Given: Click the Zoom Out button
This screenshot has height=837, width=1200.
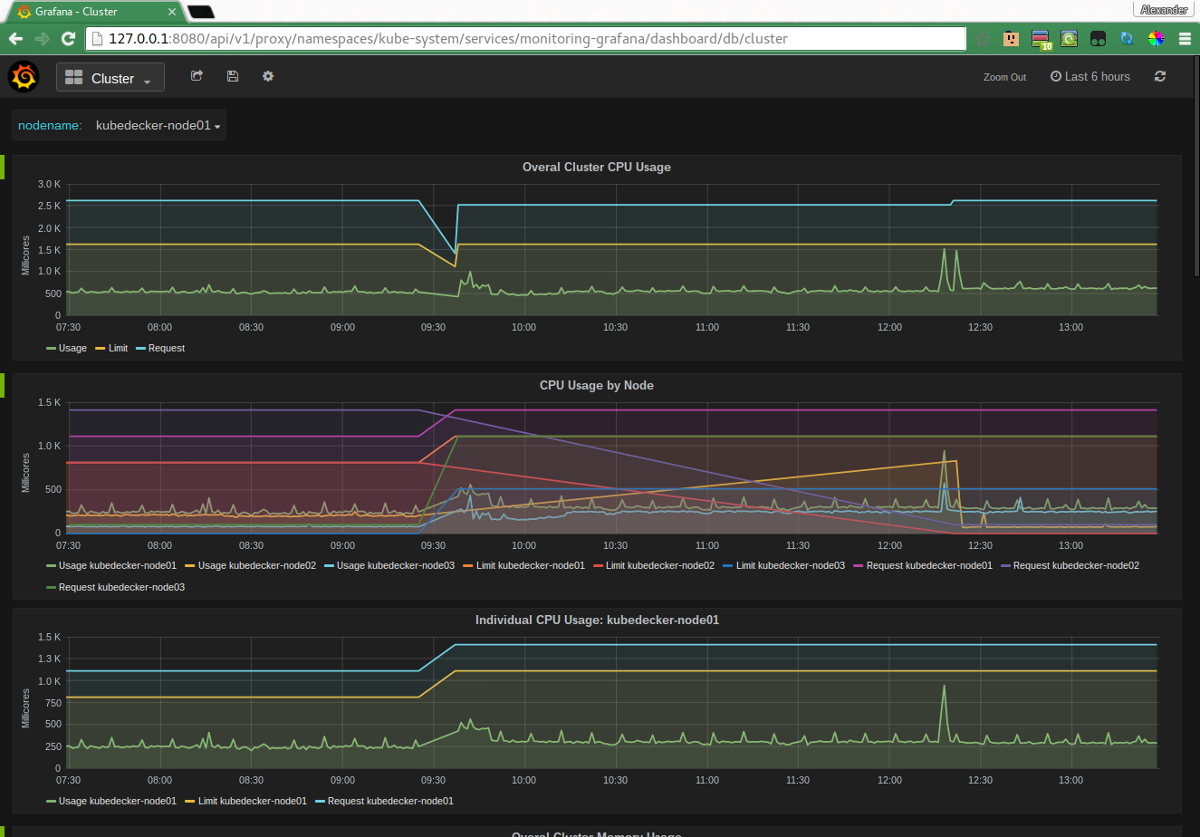Looking at the screenshot, I should click(x=1004, y=76).
